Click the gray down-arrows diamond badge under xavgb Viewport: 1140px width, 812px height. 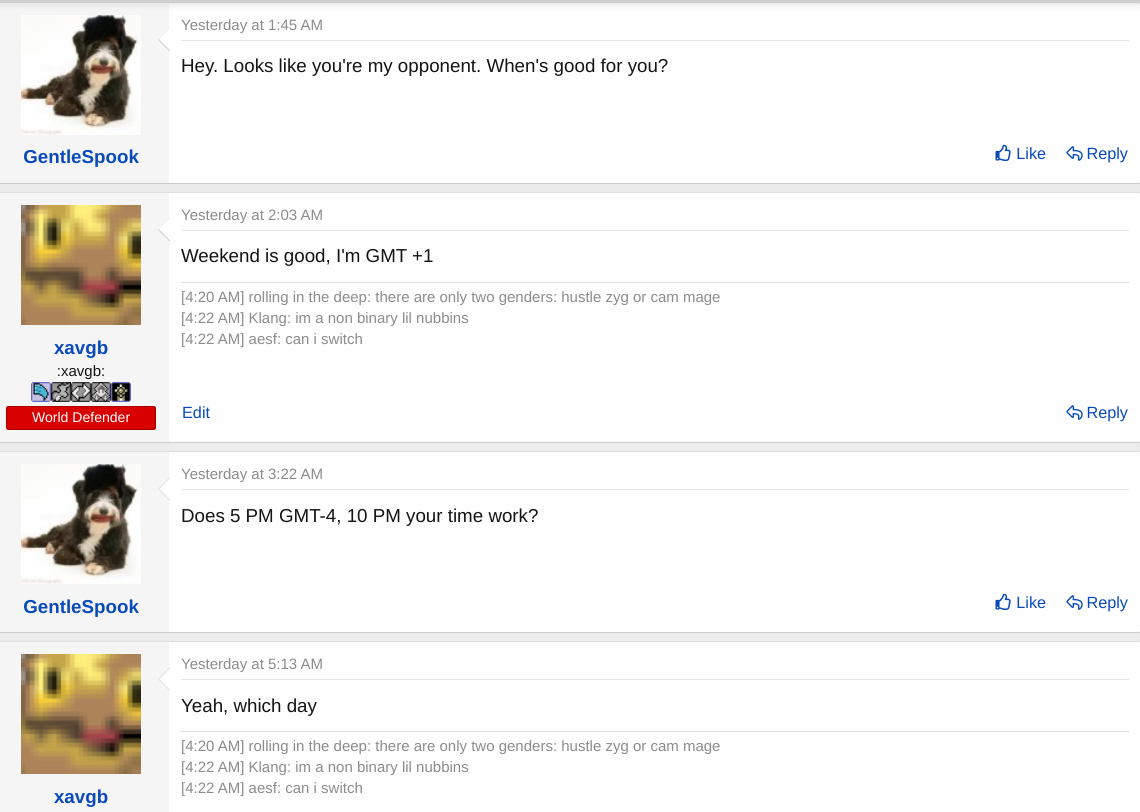tap(101, 392)
